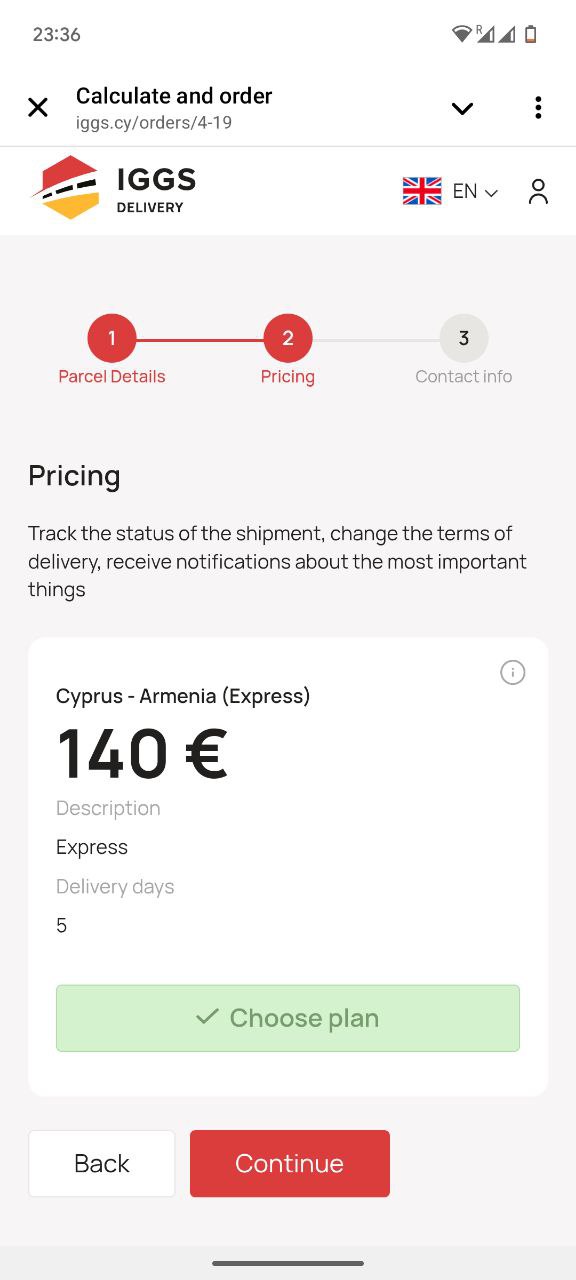The height and width of the screenshot is (1280, 576).
Task: Select the Contact info step label
Action: coord(464,377)
